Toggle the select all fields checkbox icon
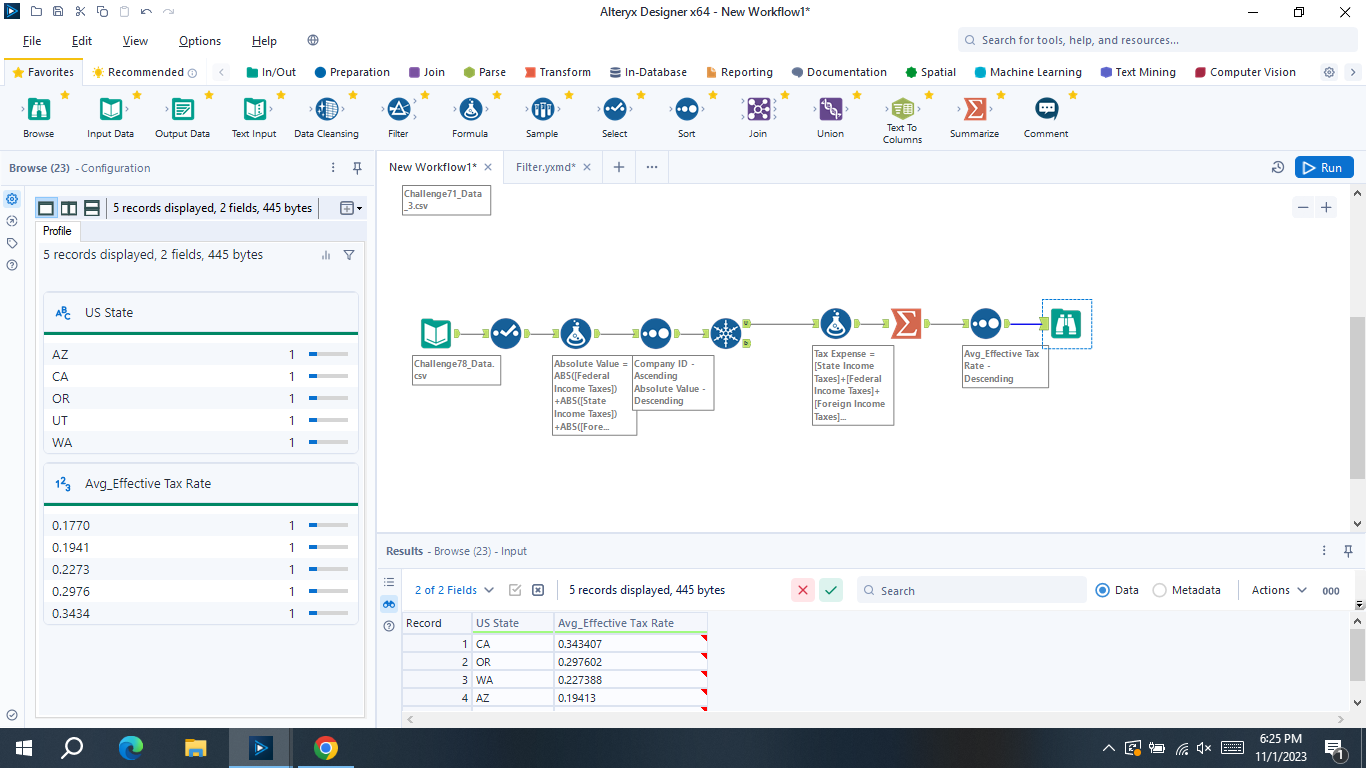This screenshot has height=768, width=1366. [x=515, y=590]
